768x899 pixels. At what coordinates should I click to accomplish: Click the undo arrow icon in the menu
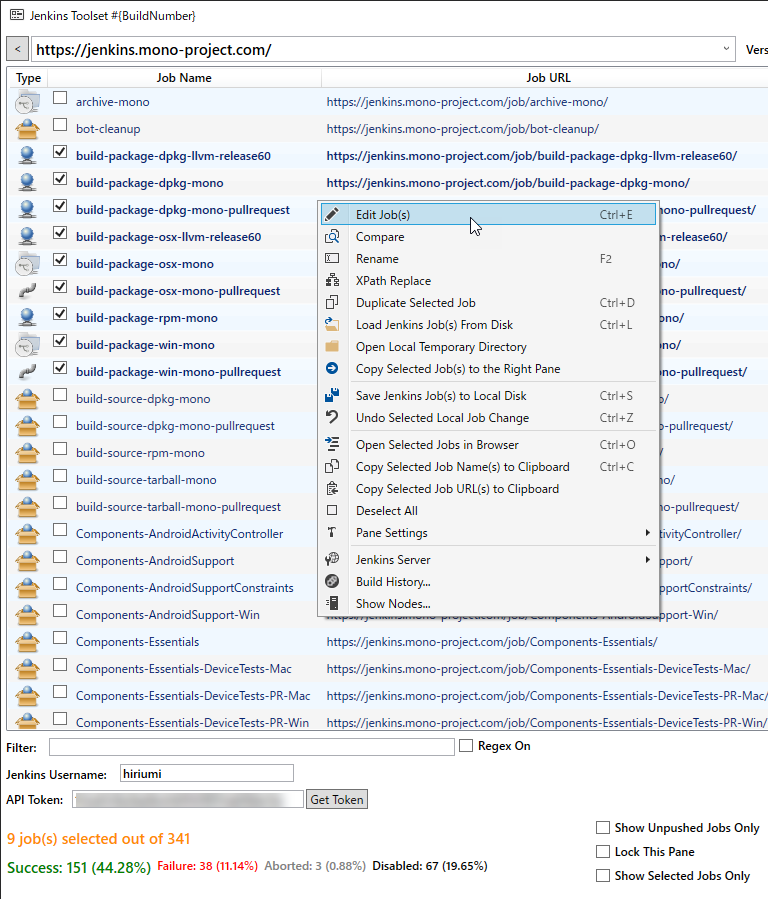point(332,417)
